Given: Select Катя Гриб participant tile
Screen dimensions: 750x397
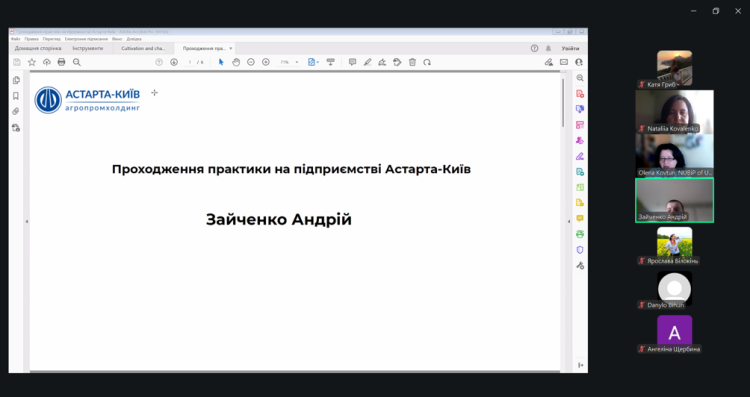Looking at the screenshot, I should click(x=674, y=68).
